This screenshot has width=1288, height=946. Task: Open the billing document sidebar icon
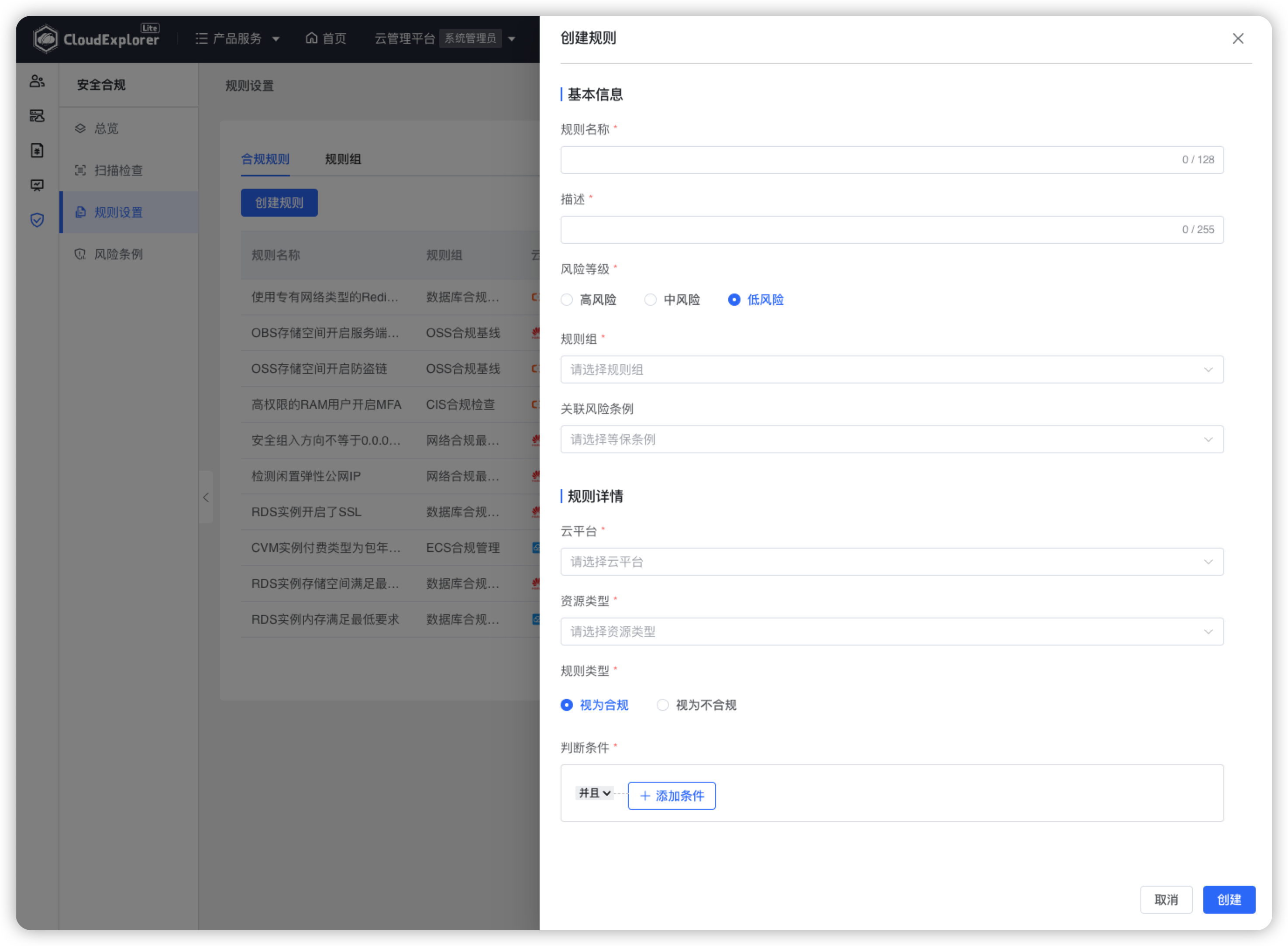pyautogui.click(x=37, y=151)
